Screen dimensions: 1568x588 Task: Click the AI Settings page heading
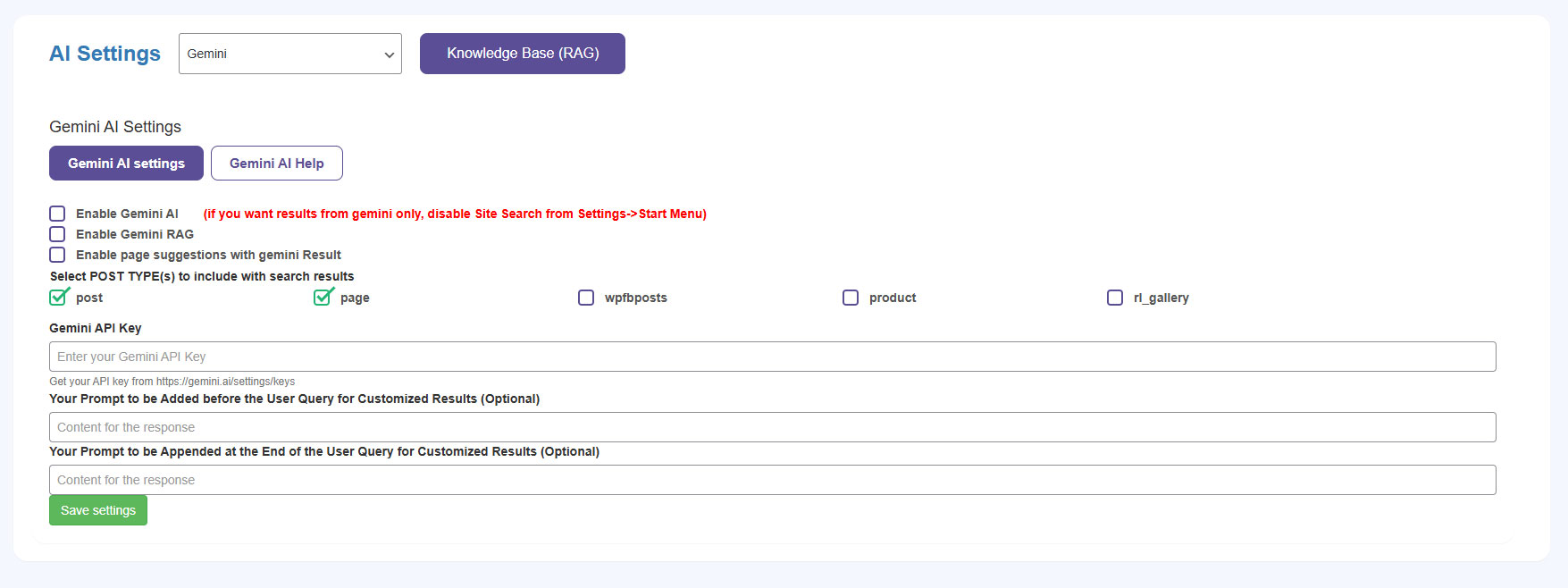(105, 54)
